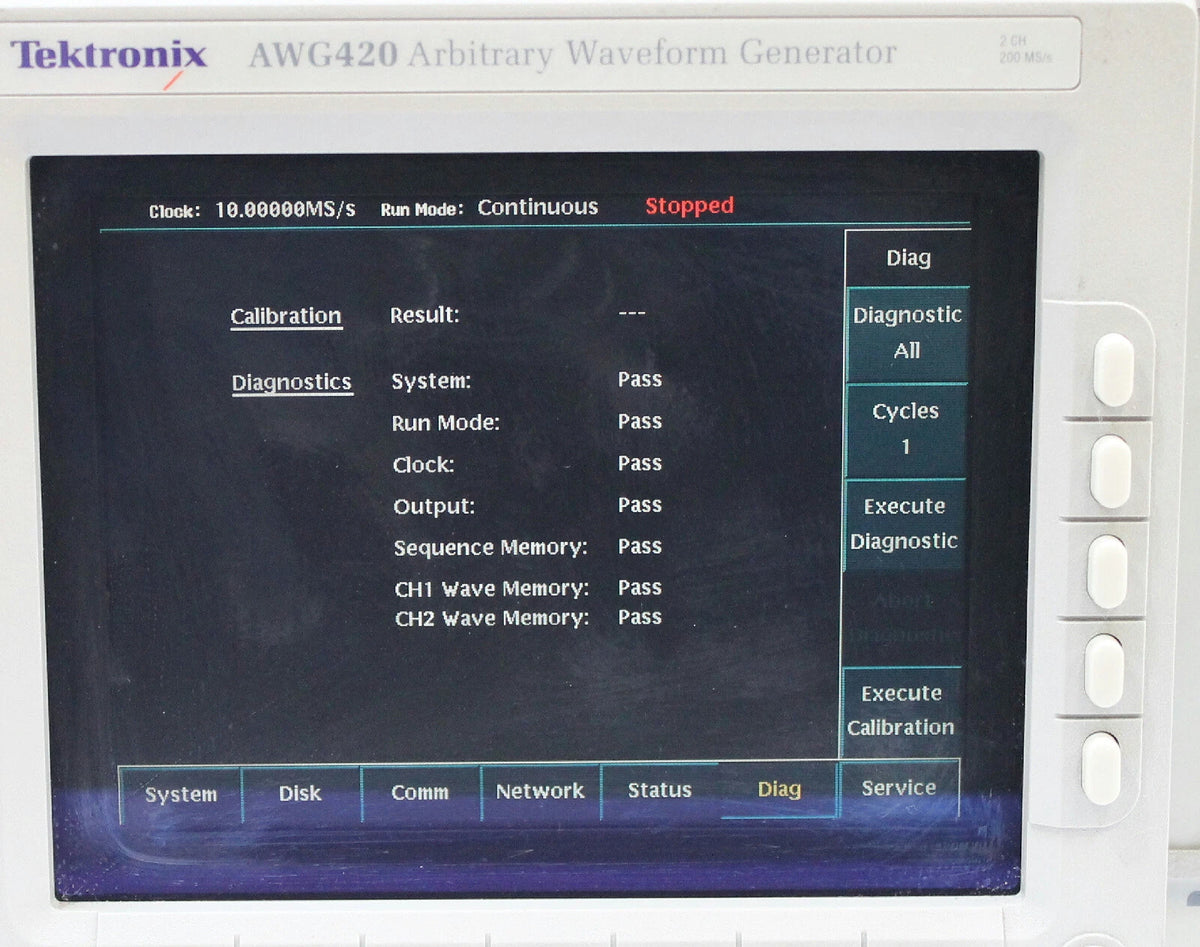
Task: Click the Pass result next to Output
Action: click(x=640, y=505)
